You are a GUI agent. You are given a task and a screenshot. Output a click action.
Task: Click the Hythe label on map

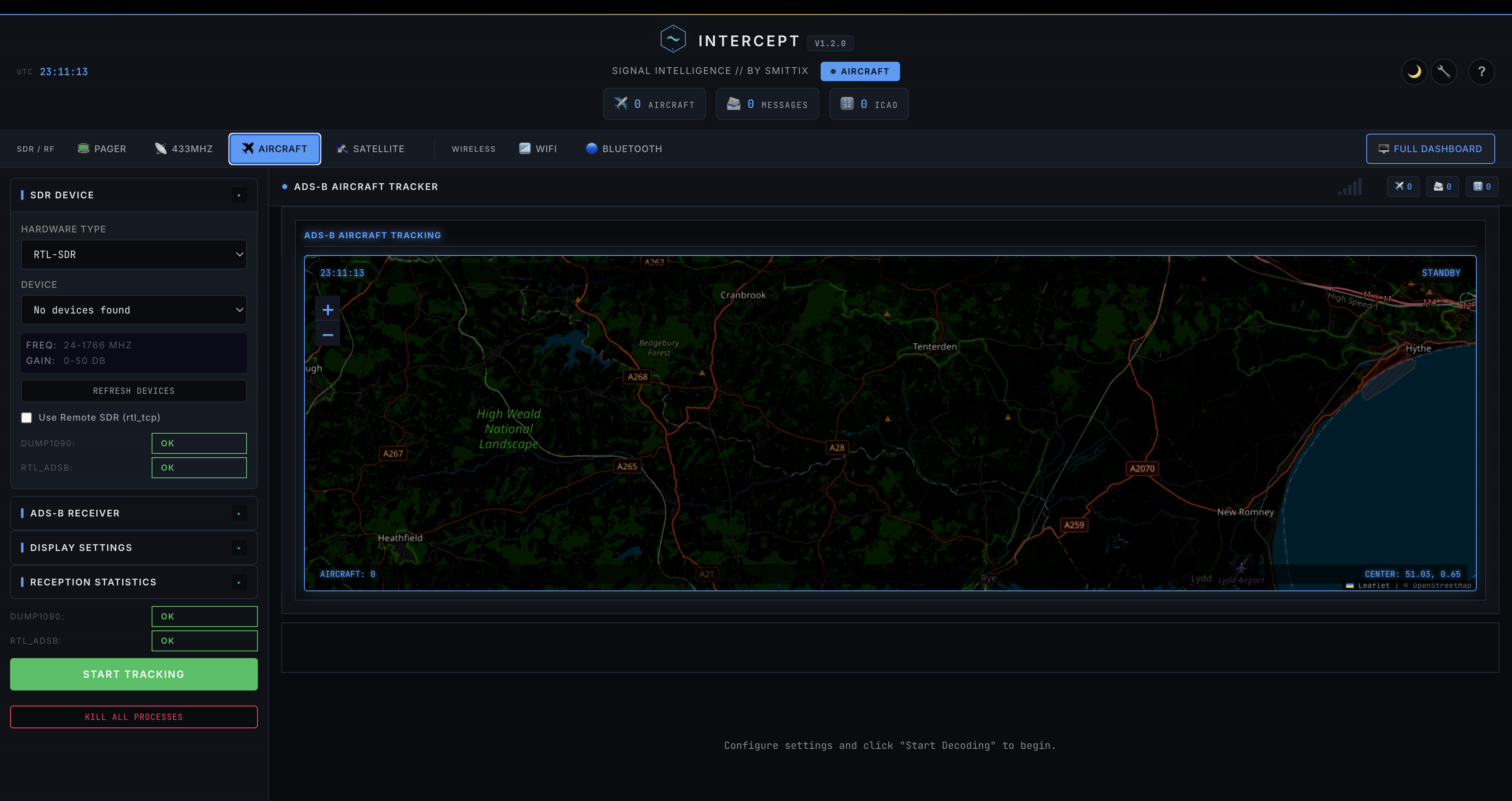[1418, 348]
